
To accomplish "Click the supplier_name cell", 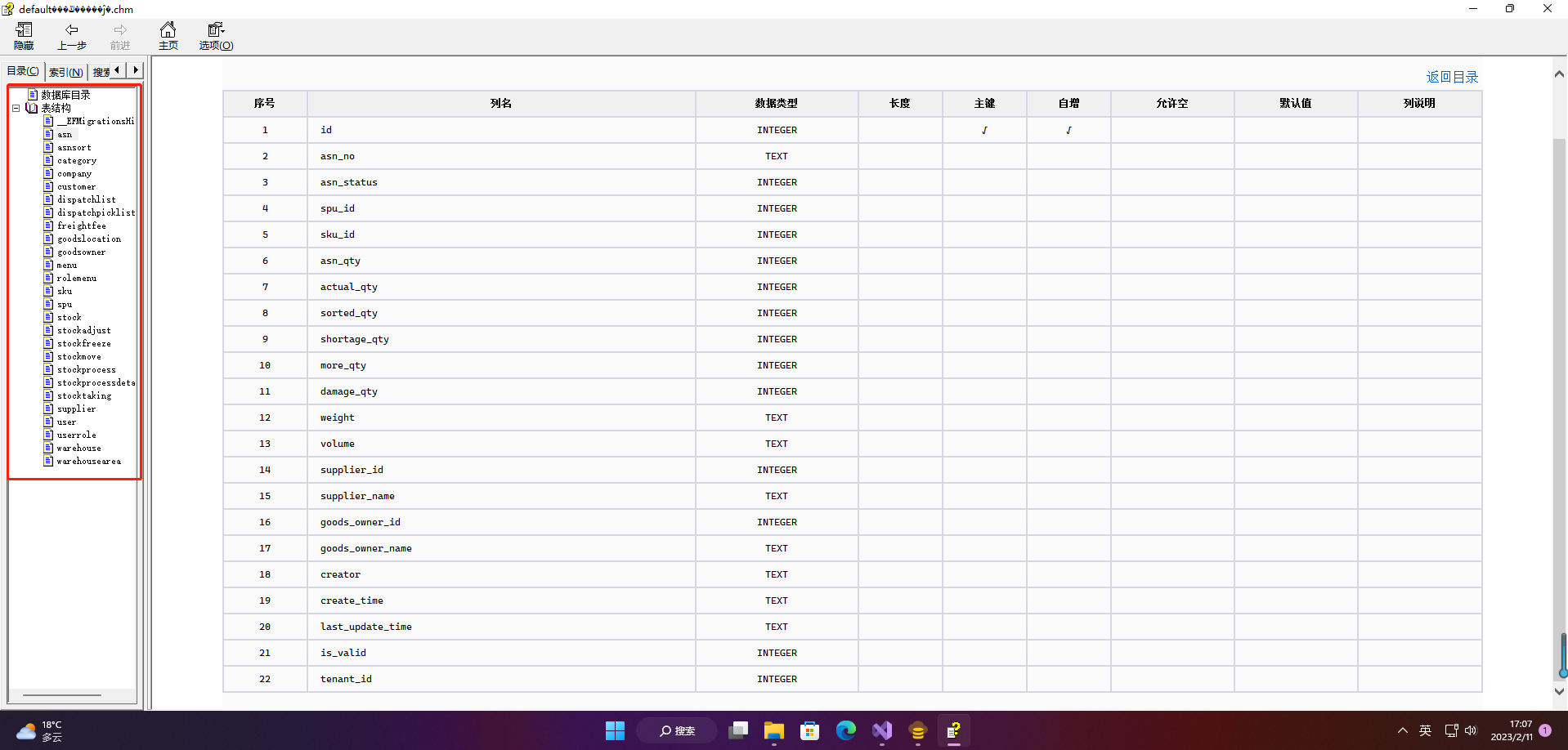I will click(501, 496).
